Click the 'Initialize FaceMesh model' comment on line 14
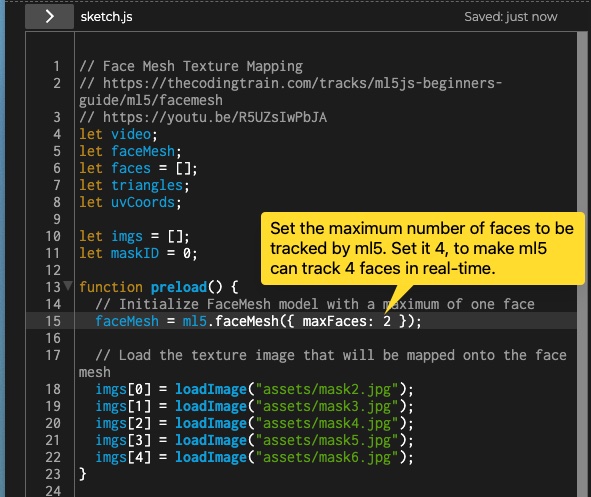This screenshot has height=497, width=591. click(315, 304)
